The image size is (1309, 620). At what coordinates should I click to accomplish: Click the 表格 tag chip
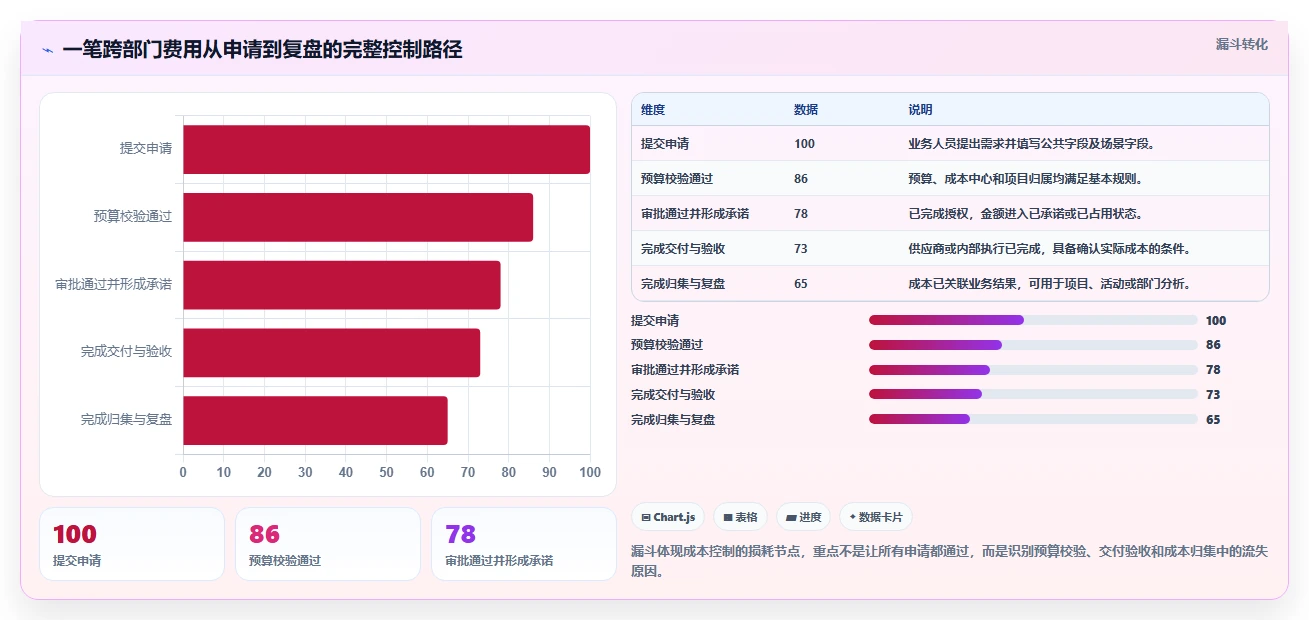(741, 517)
